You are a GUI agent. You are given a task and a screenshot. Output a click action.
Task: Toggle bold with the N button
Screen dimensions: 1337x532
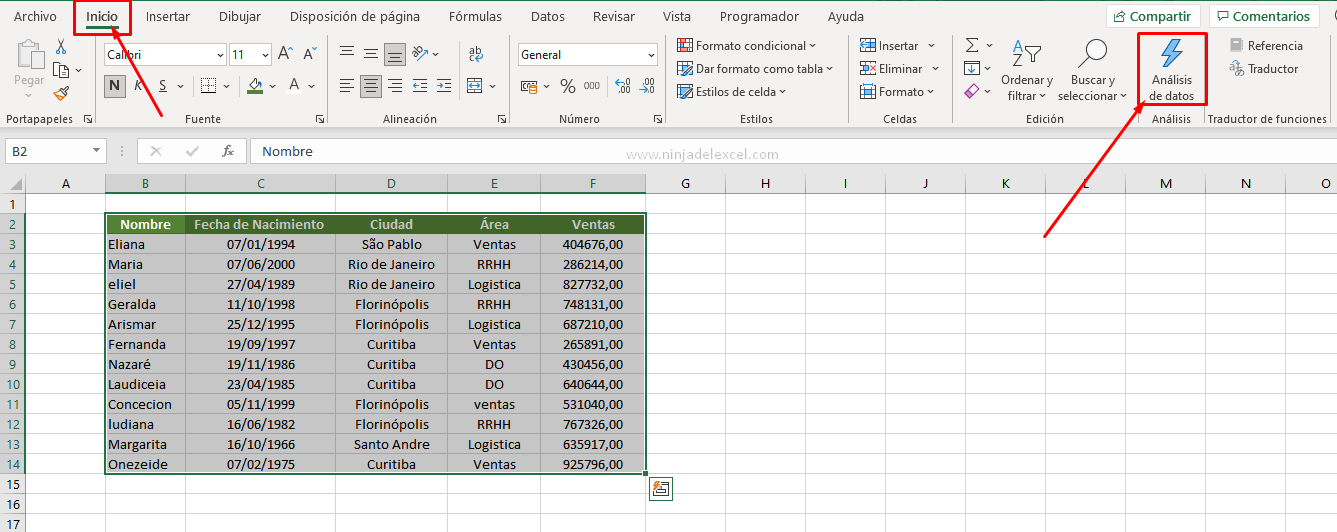point(115,86)
